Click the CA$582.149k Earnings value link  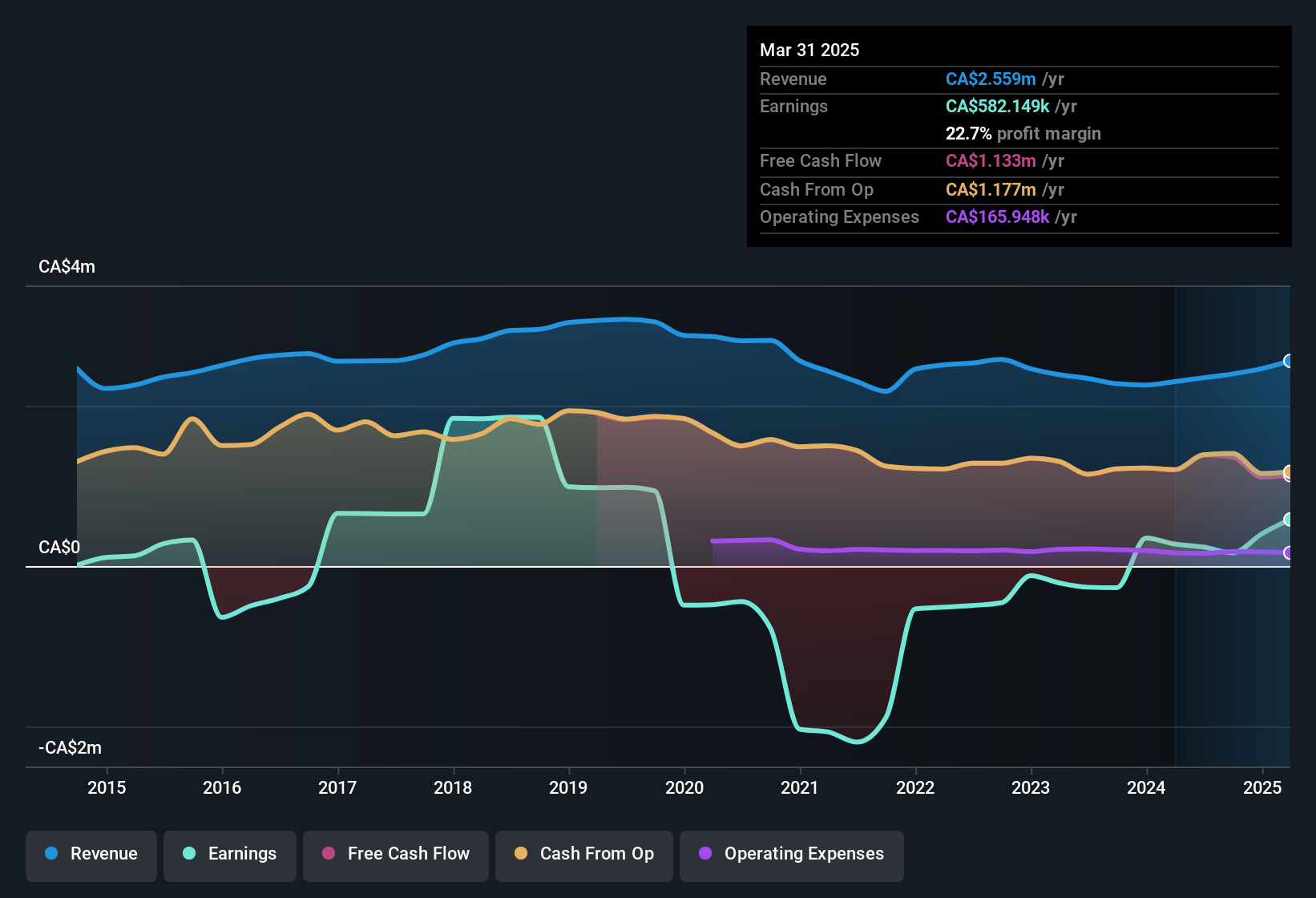(x=997, y=106)
